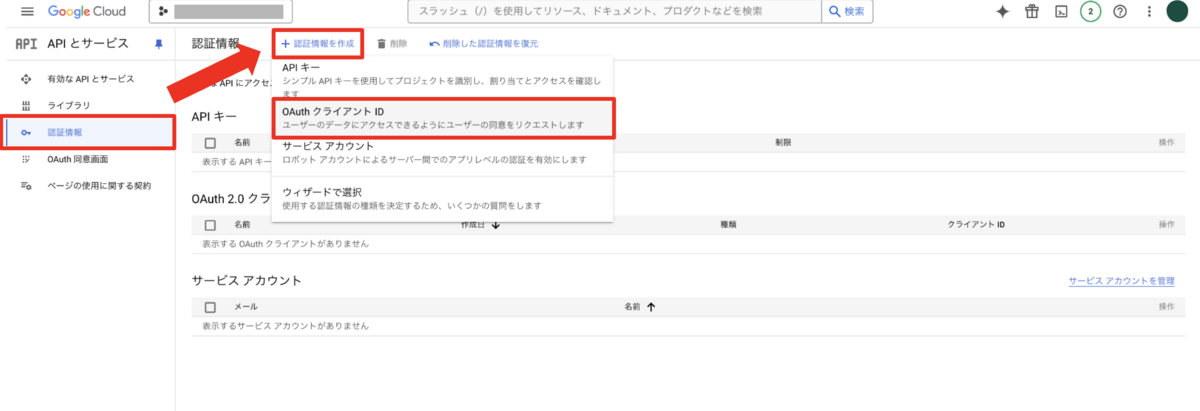This screenshot has width=1200, height=411.
Task: Open OAuth 同意画面 in the sidebar
Action: (77, 159)
